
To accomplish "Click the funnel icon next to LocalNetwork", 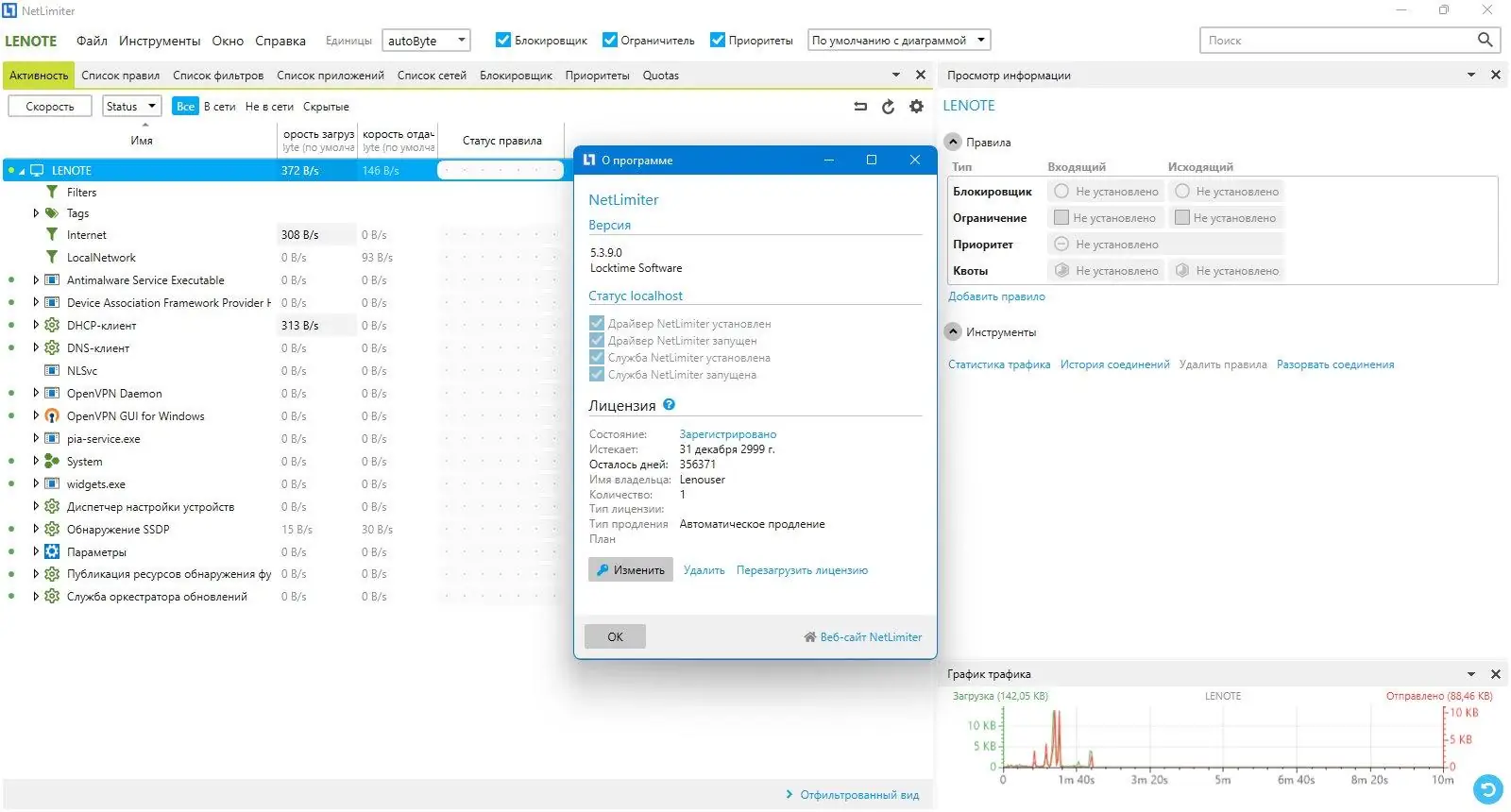I will pos(52,257).
